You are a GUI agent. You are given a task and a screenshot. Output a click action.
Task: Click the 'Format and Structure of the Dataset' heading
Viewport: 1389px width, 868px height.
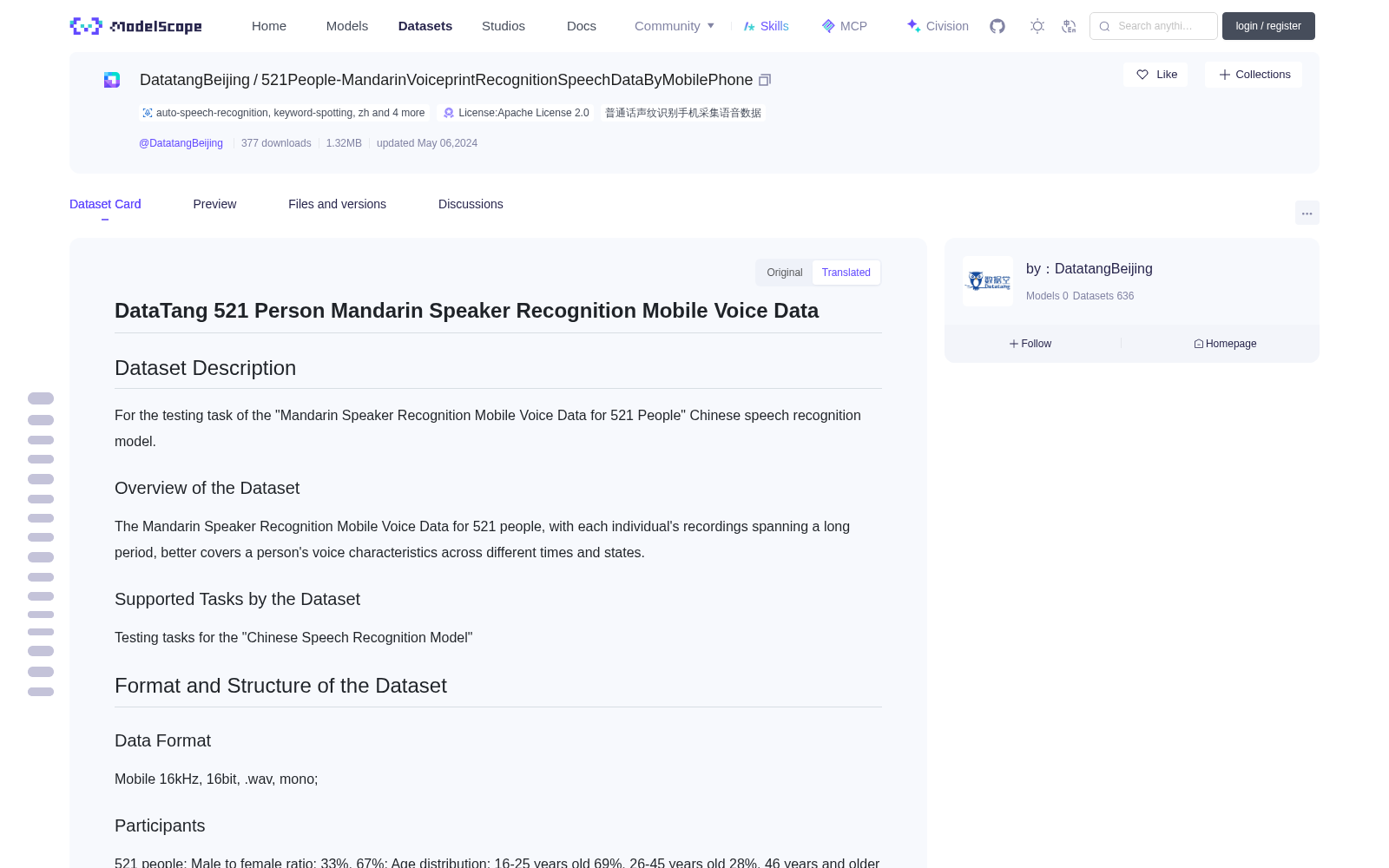point(280,686)
